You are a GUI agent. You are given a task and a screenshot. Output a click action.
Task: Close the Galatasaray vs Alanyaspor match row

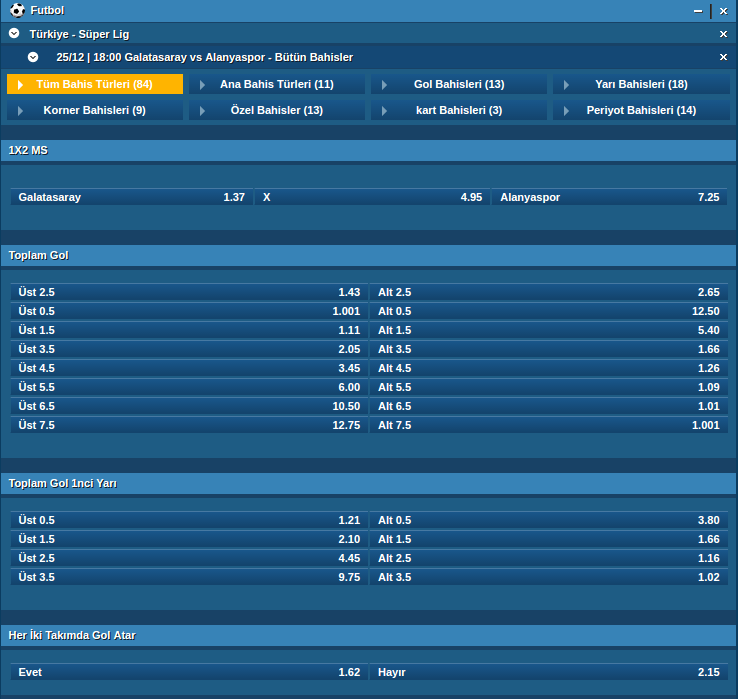pos(723,57)
